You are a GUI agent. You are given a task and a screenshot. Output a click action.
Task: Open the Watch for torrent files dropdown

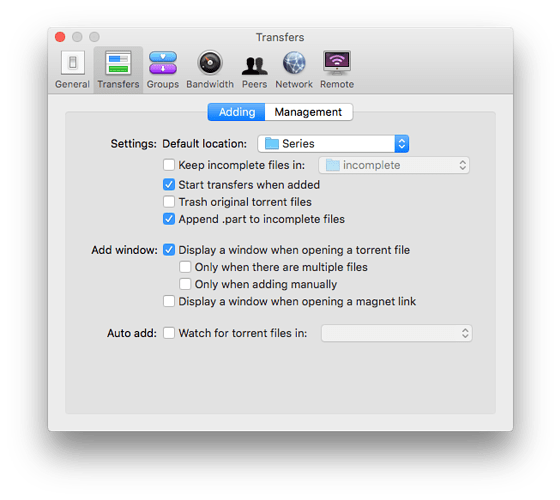point(397,333)
